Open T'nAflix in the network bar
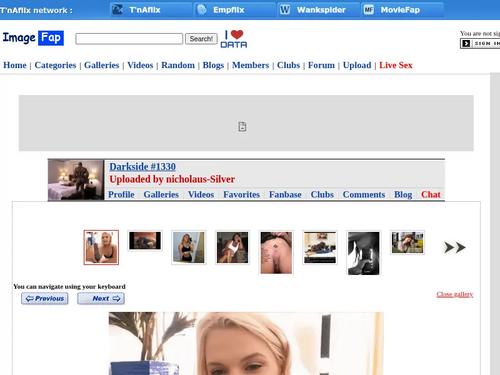The height and width of the screenshot is (375, 500). pyautogui.click(x=151, y=10)
